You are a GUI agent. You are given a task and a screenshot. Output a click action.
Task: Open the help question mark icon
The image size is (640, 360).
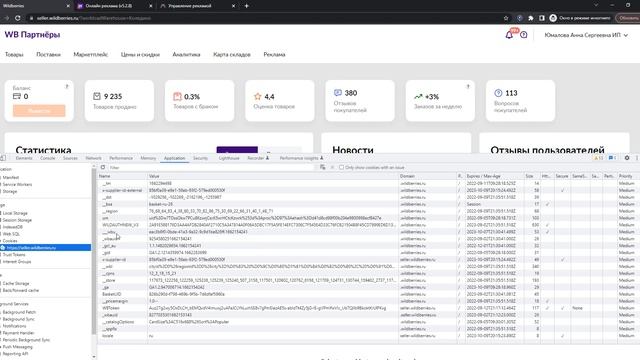(524, 35)
